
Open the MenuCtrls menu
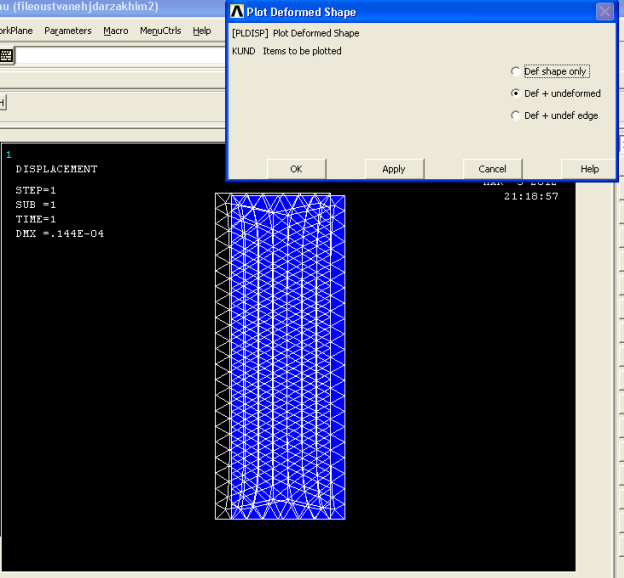click(160, 31)
